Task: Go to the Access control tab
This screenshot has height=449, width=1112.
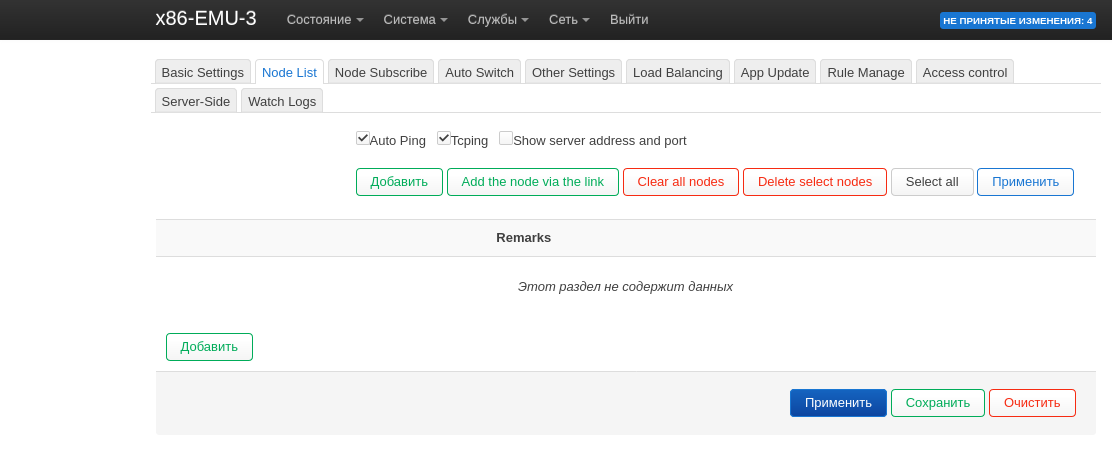Action: [965, 72]
